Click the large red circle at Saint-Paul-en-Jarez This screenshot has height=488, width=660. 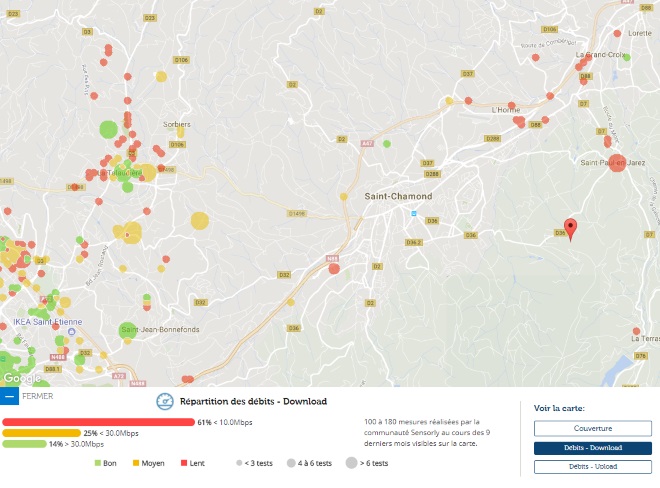point(617,162)
